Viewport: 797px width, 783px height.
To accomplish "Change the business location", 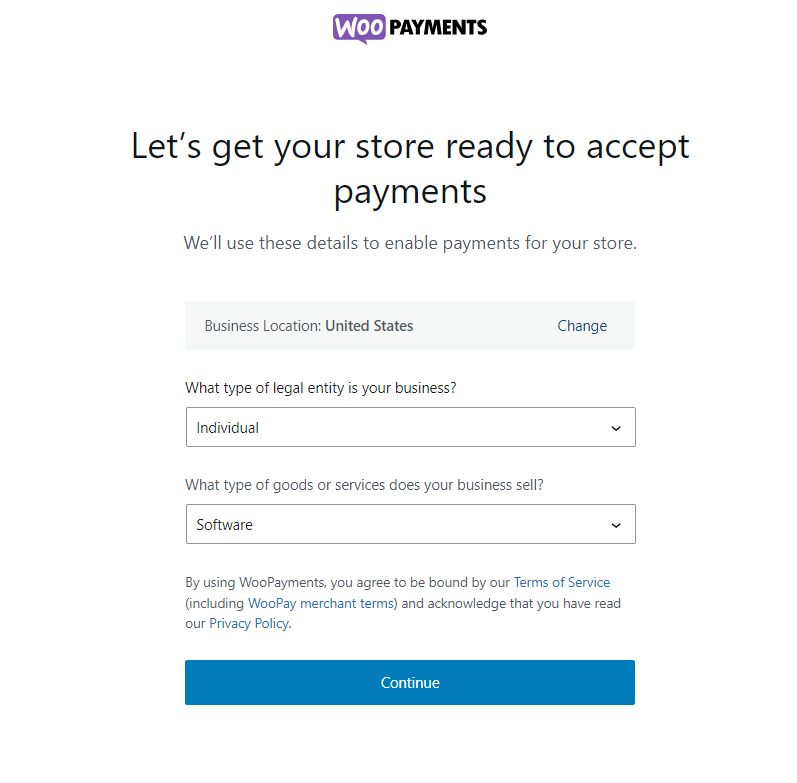I will coord(582,326).
